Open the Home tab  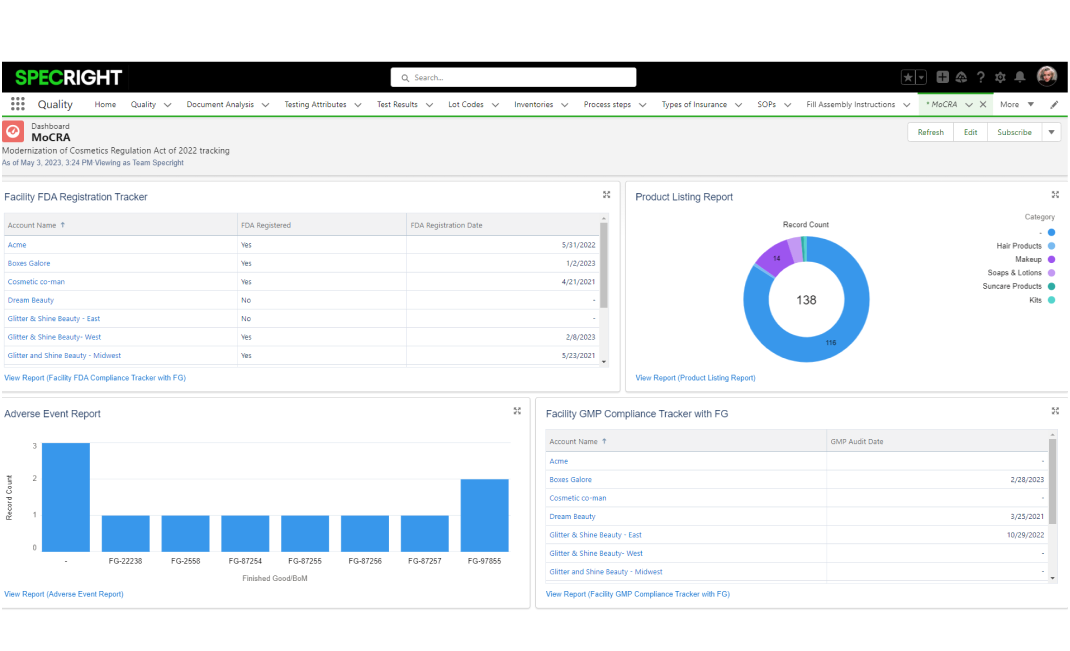point(105,104)
